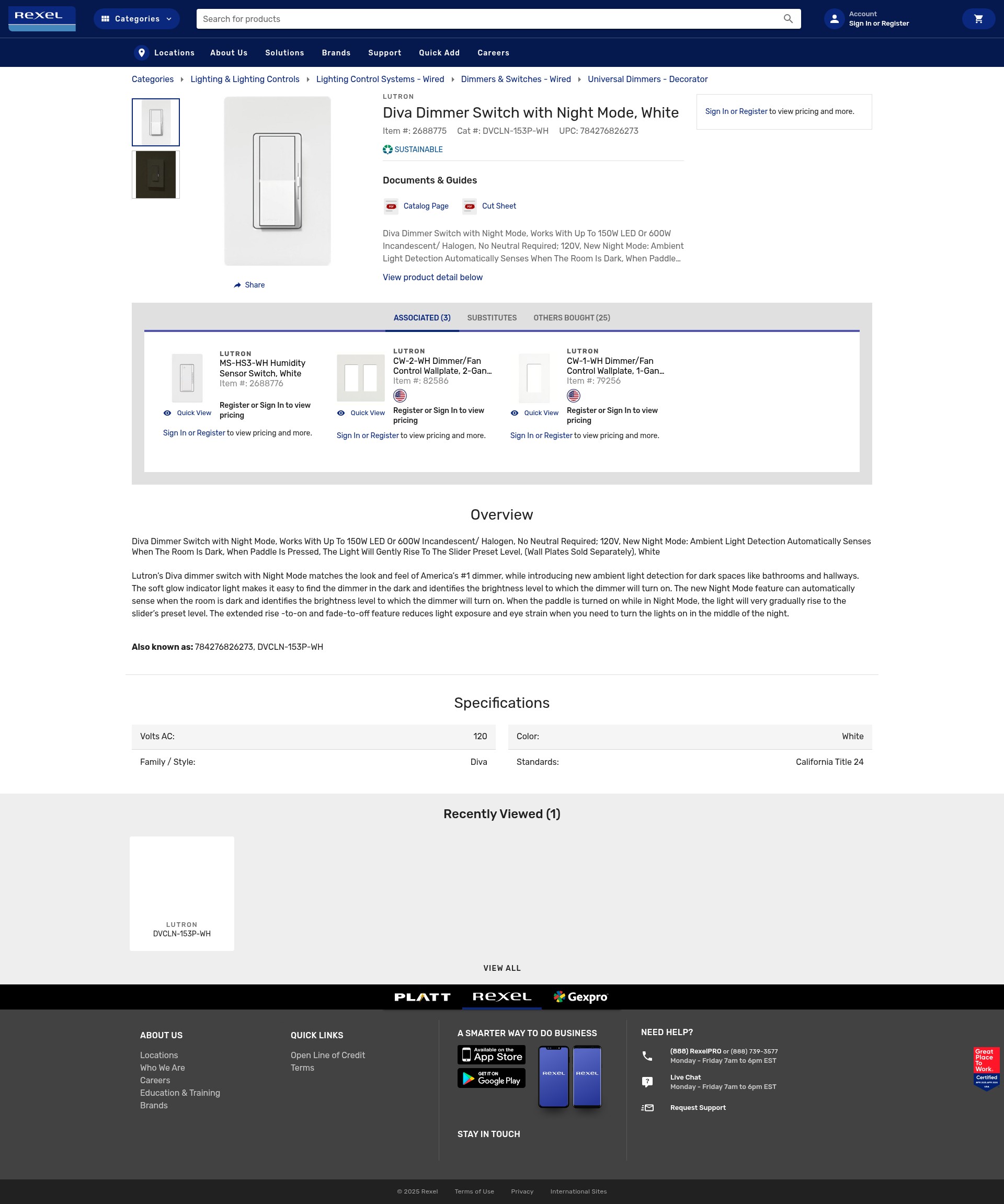Viewport: 1004px width, 1204px height.
Task: Click the Account user icon
Action: pyautogui.click(x=834, y=19)
